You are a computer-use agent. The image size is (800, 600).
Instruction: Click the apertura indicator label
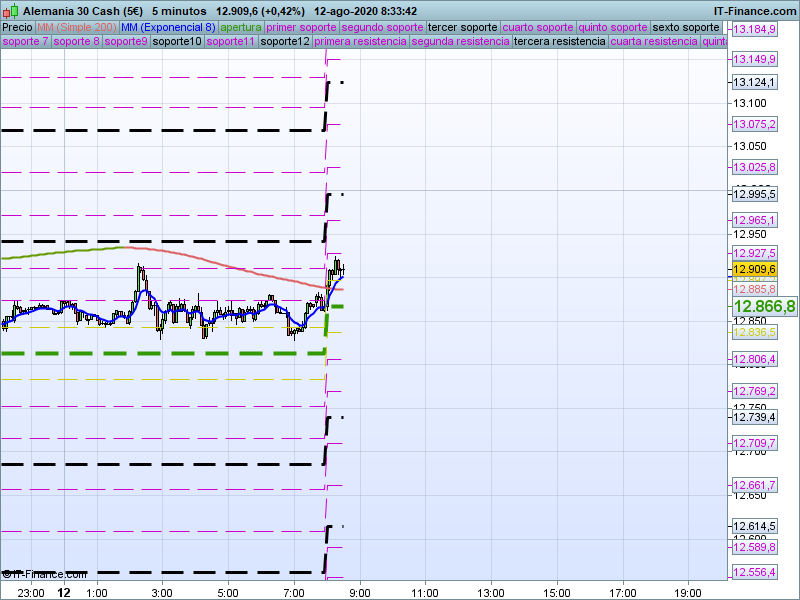click(241, 27)
